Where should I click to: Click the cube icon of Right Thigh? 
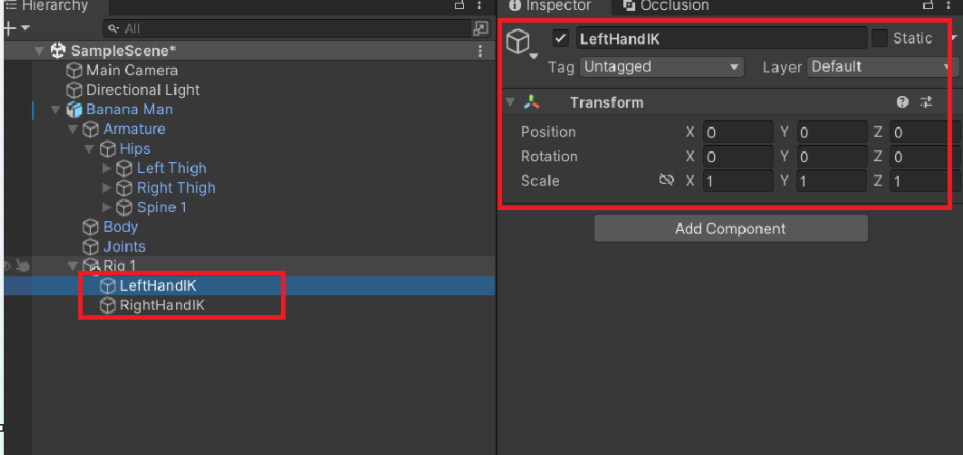124,188
